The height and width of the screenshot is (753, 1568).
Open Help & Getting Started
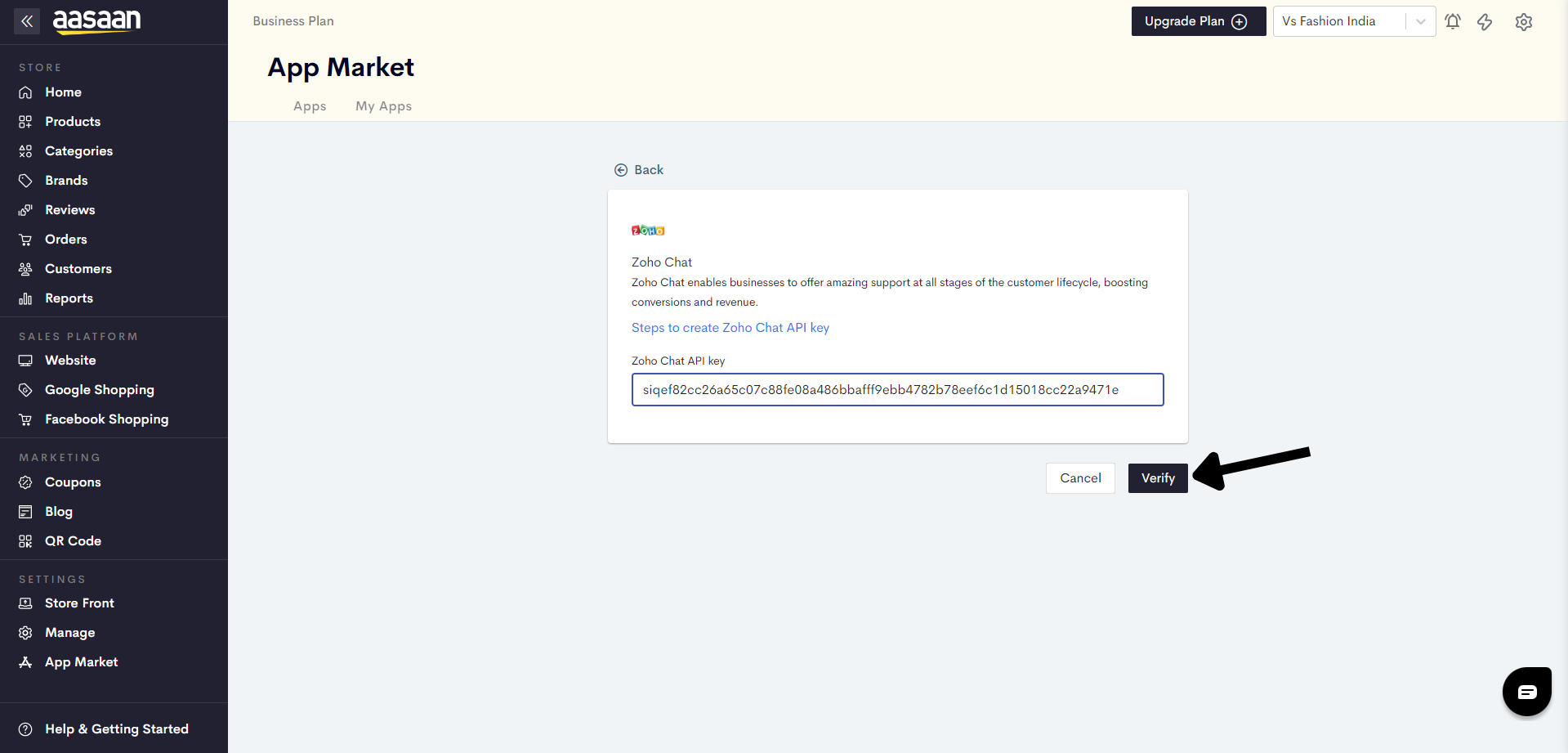[x=117, y=729]
